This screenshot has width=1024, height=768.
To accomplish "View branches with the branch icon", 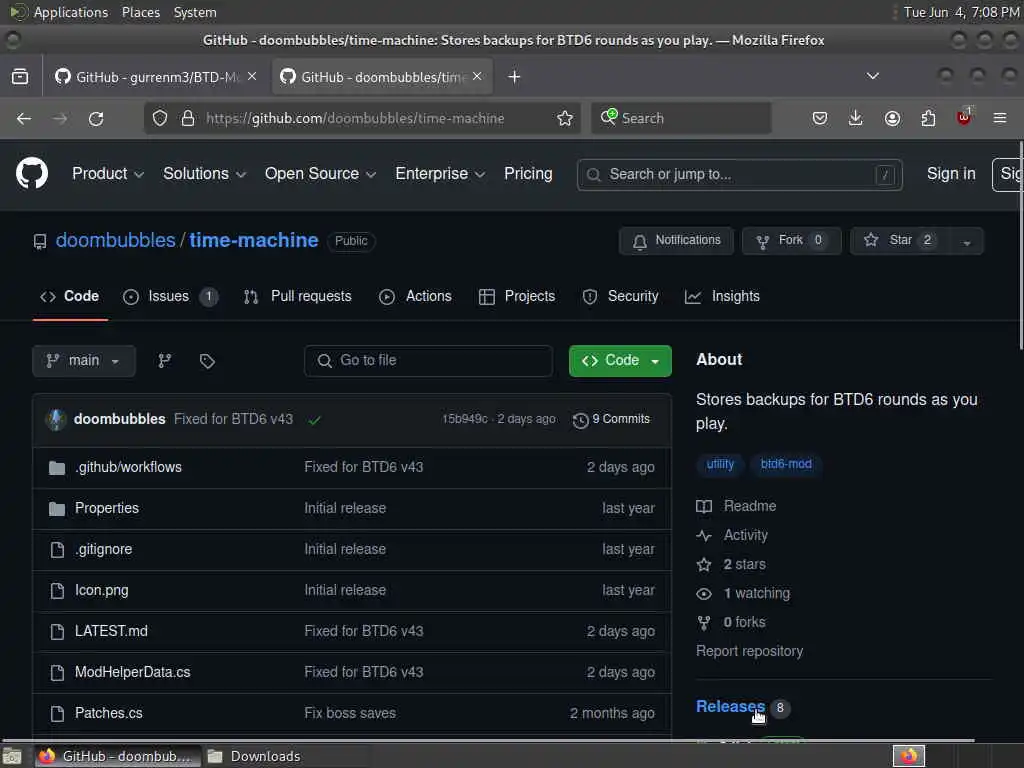I will (x=165, y=360).
